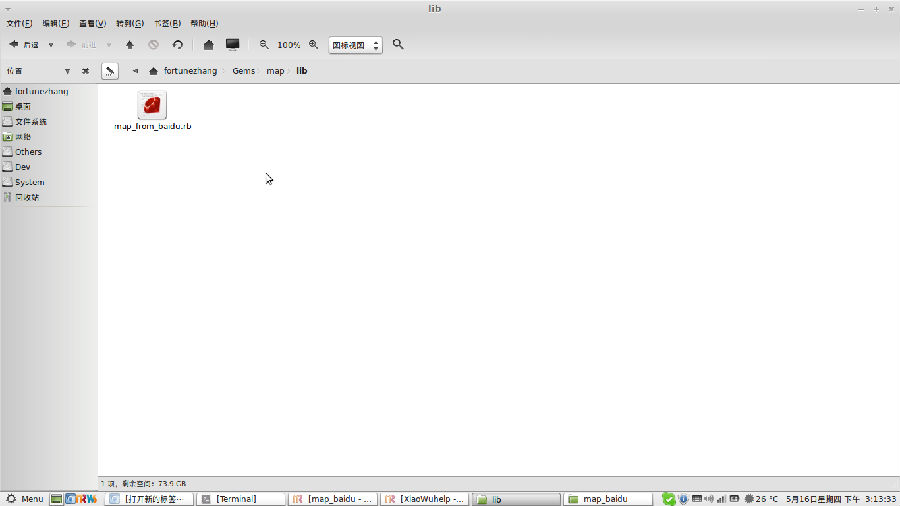Open the network signal tray icon
Screen dimensions: 900x506
(721, 499)
